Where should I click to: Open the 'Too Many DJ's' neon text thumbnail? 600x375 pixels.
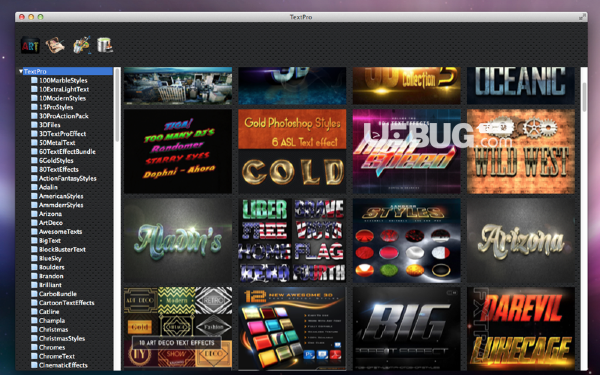178,151
